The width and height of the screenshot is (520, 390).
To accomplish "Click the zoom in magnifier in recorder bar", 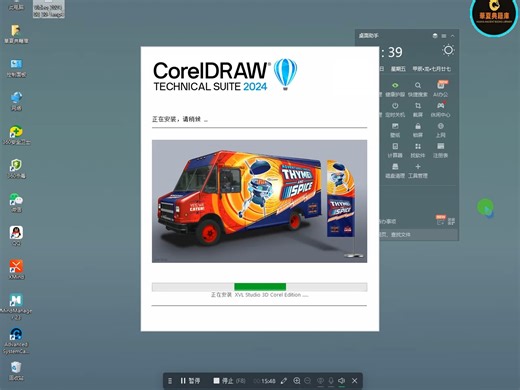I will coord(296,380).
